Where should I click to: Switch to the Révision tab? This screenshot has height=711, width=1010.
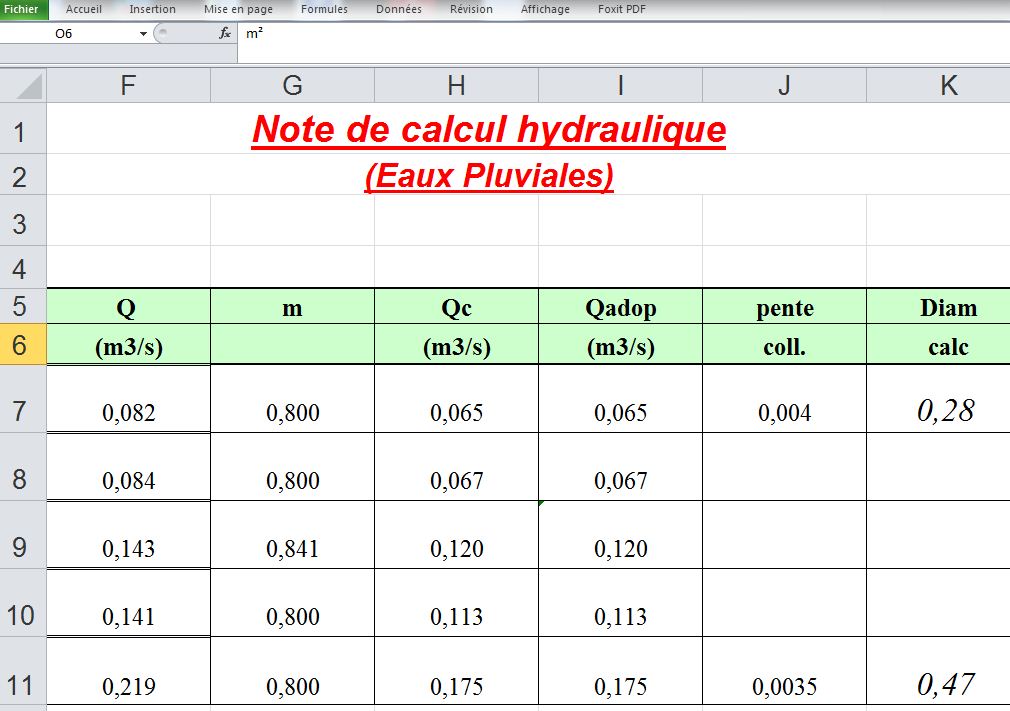coord(470,9)
